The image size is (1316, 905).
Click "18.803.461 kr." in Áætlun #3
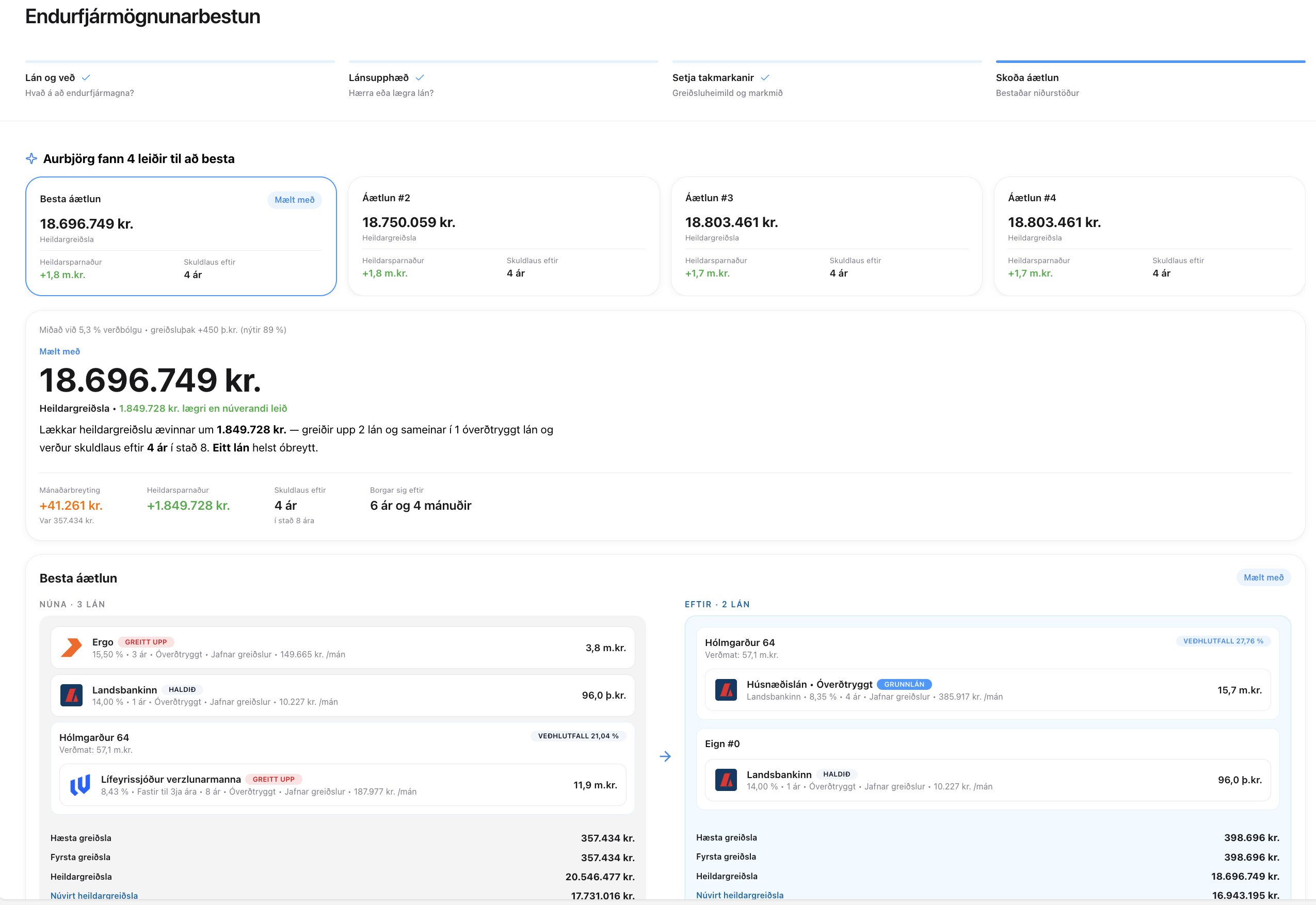pyautogui.click(x=731, y=222)
